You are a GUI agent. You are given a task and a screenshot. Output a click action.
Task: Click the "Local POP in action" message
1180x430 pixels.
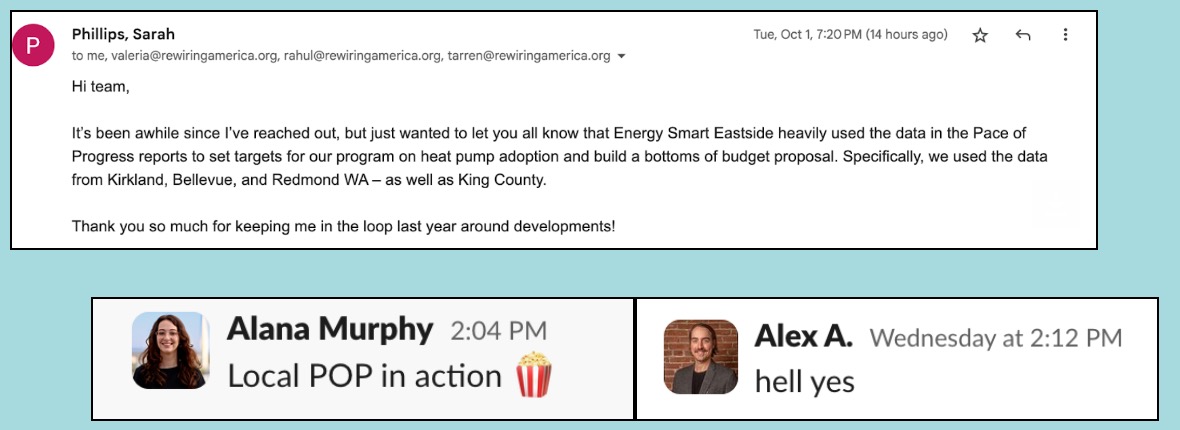coord(364,376)
